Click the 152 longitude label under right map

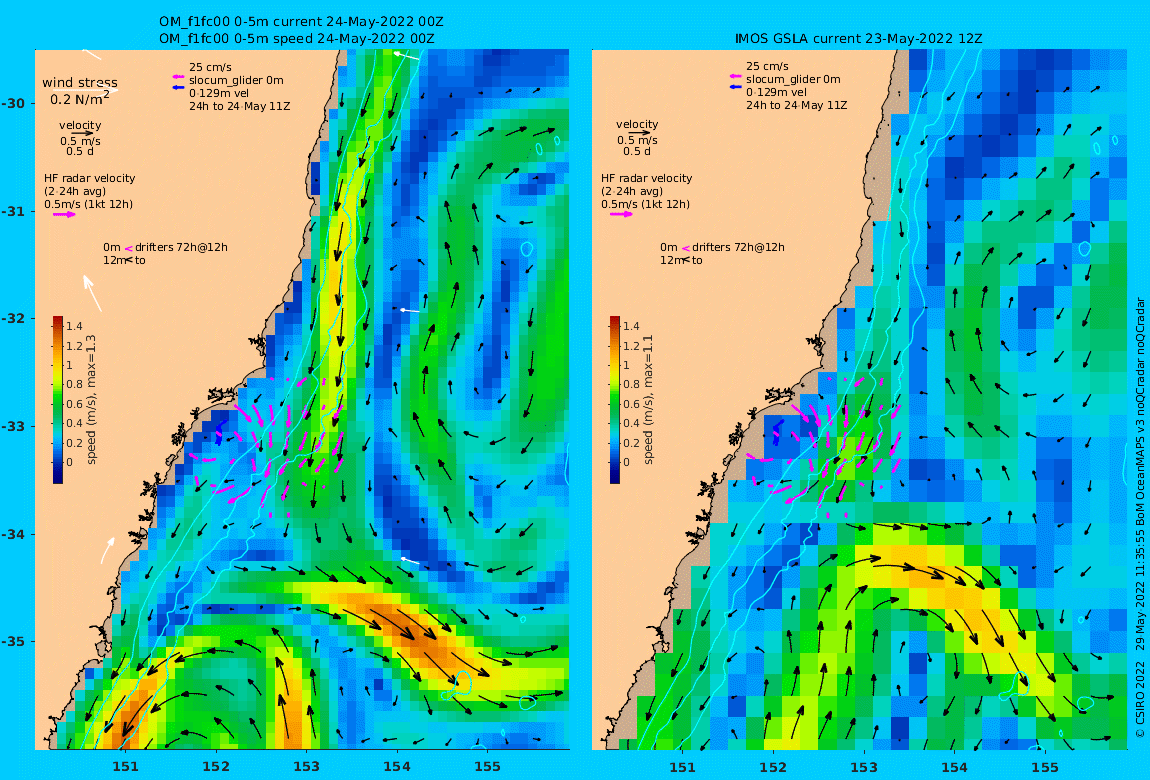coord(773,767)
